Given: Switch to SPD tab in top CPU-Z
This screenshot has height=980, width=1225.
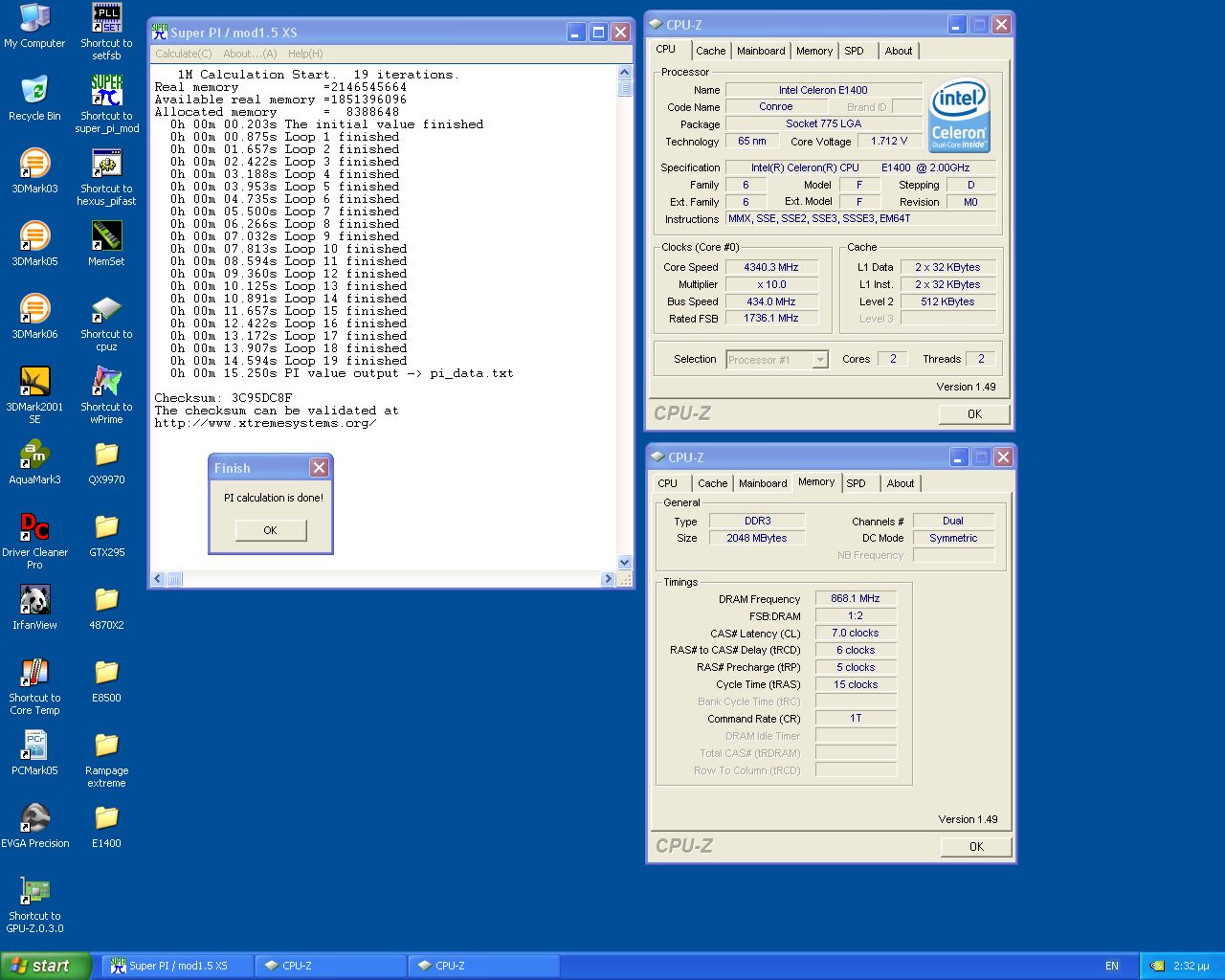Looking at the screenshot, I should 854,51.
